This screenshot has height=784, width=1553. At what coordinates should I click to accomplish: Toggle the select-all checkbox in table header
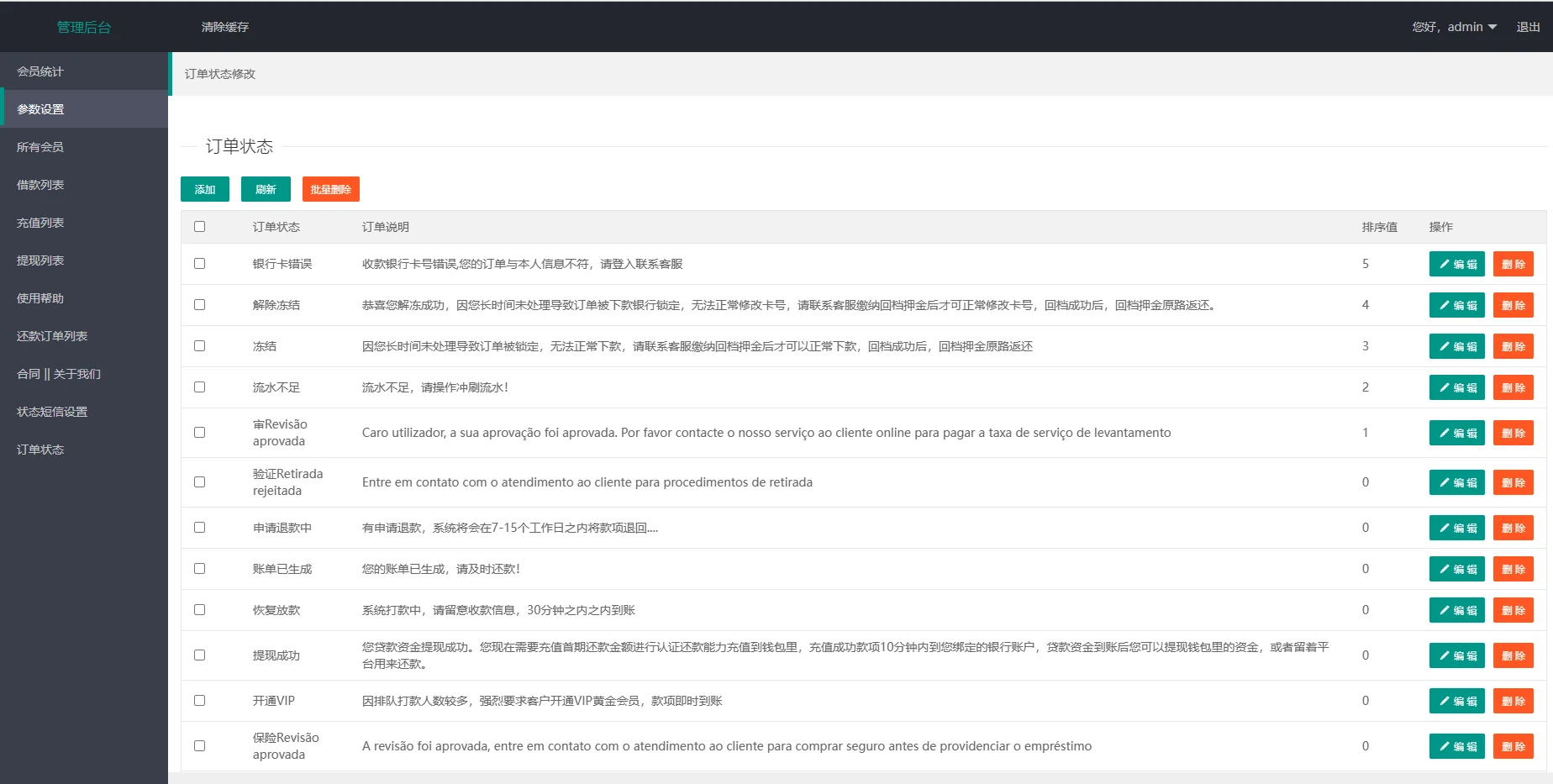click(x=199, y=227)
